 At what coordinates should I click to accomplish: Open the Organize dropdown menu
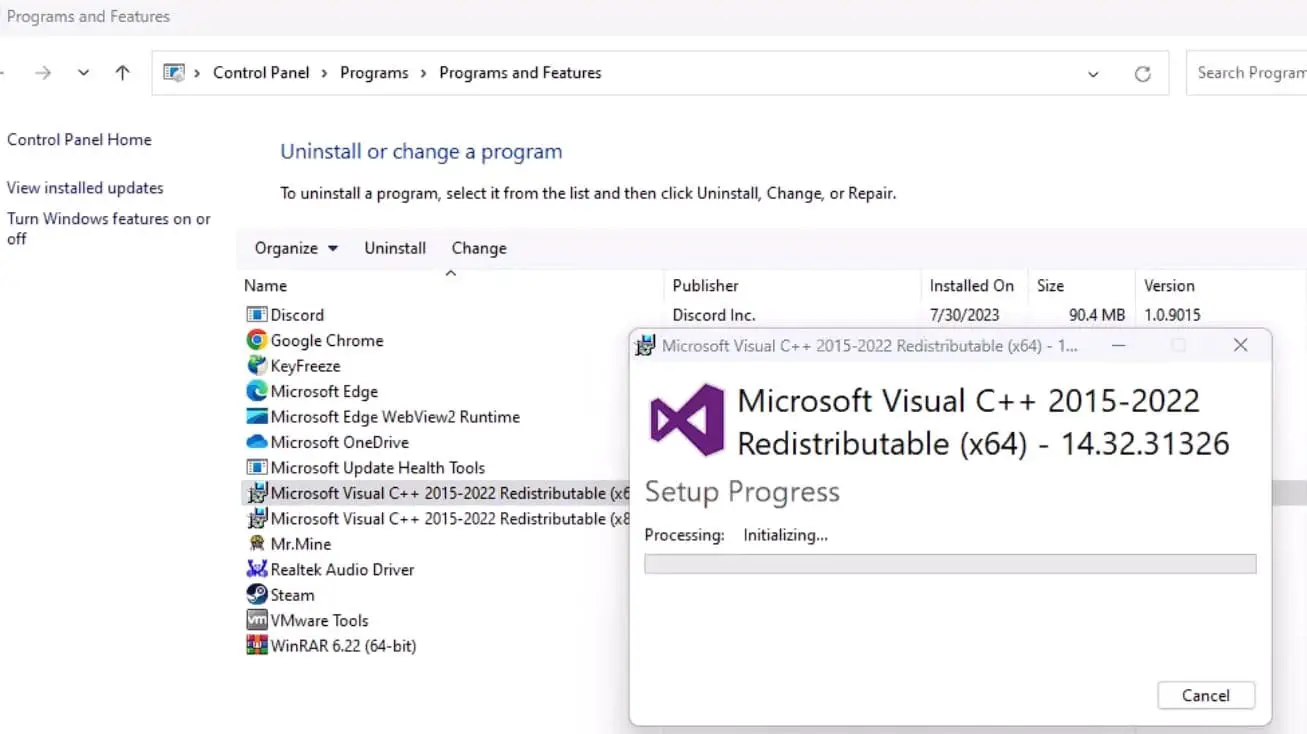pyautogui.click(x=296, y=248)
